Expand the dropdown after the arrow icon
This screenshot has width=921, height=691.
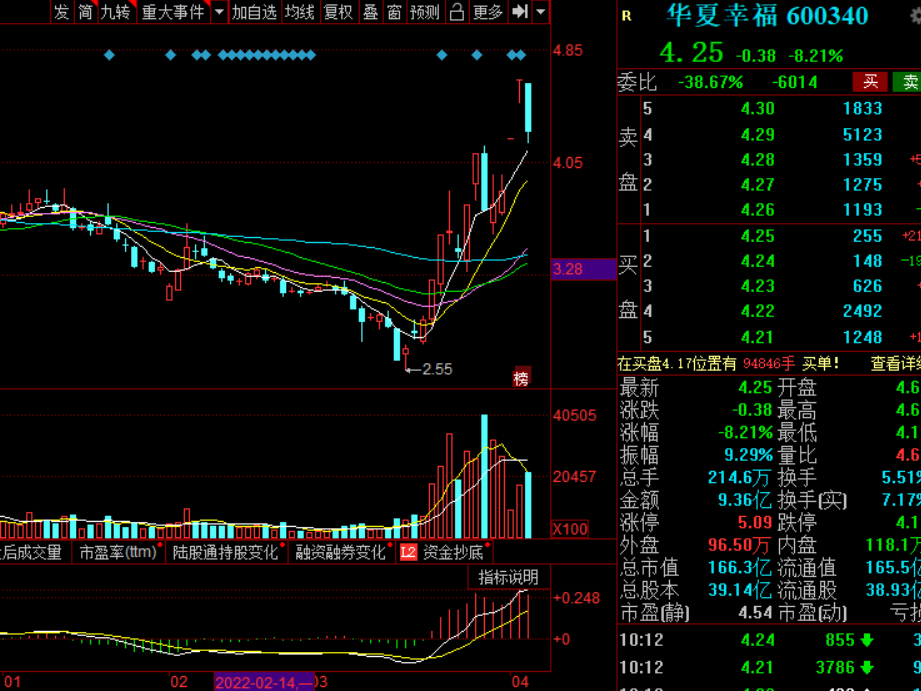540,12
